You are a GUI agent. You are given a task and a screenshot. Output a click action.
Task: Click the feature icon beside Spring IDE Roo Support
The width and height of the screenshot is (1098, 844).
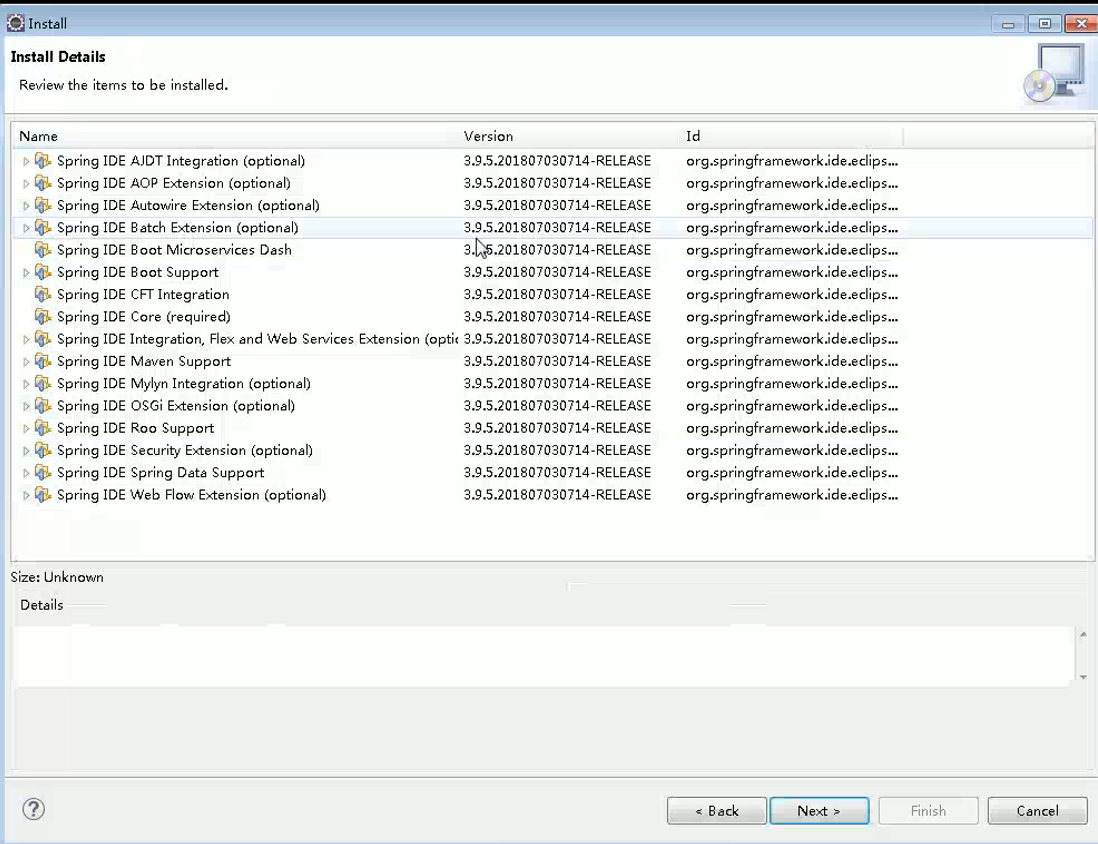tap(43, 429)
